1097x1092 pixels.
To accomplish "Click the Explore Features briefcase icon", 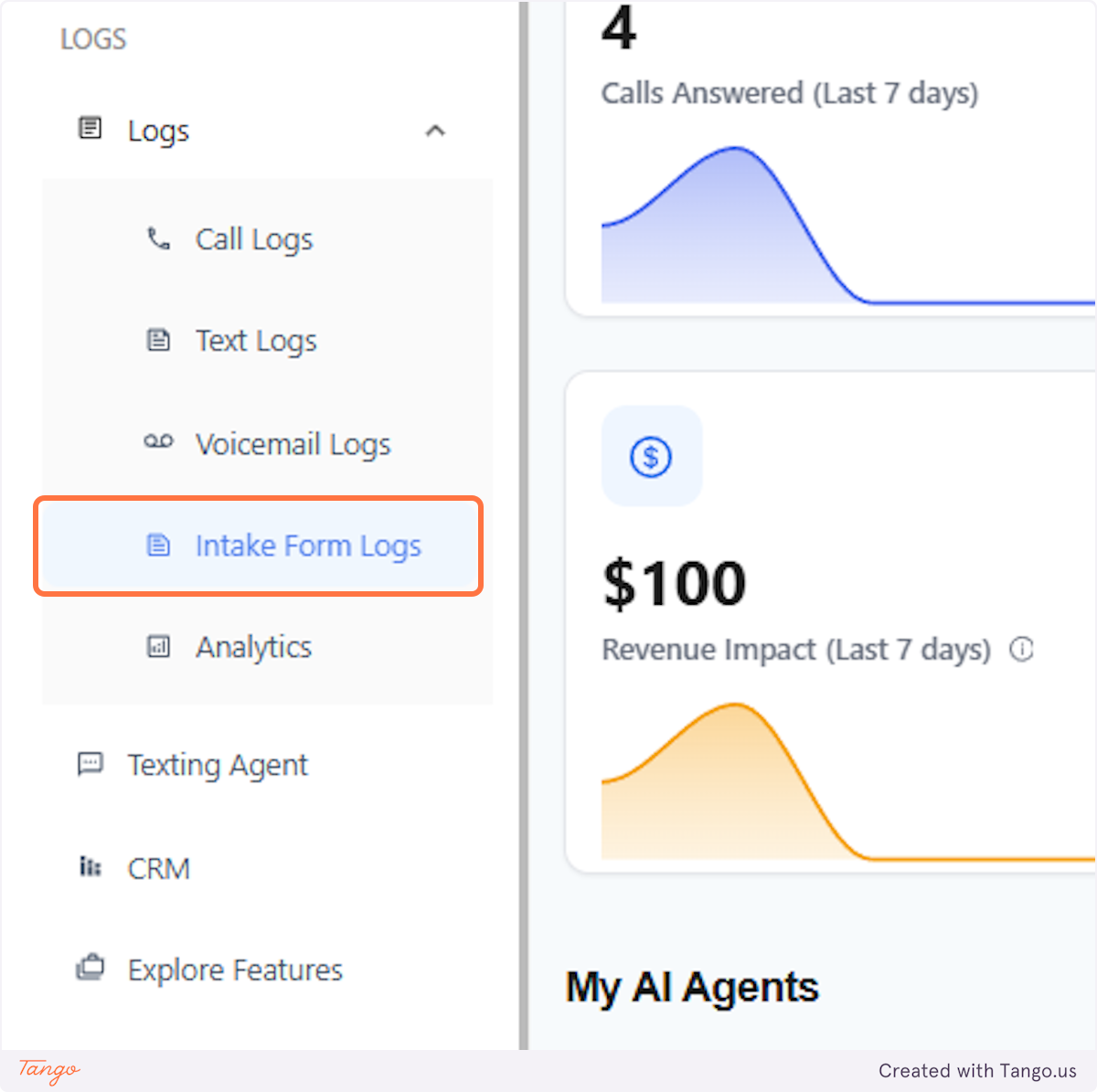I will 90,969.
